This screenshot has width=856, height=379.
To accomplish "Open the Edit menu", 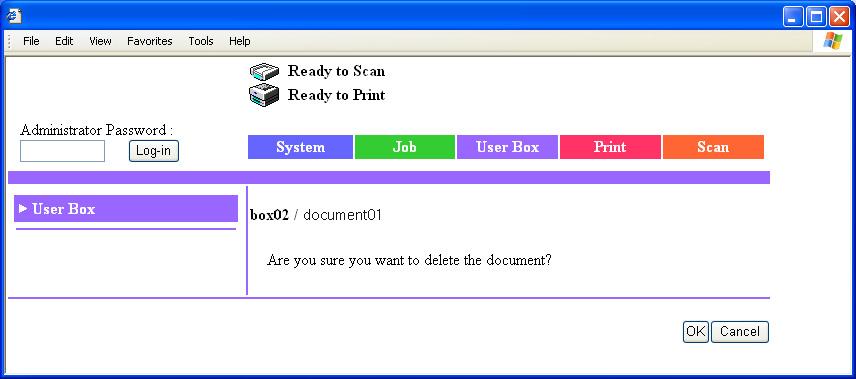I will [x=64, y=41].
